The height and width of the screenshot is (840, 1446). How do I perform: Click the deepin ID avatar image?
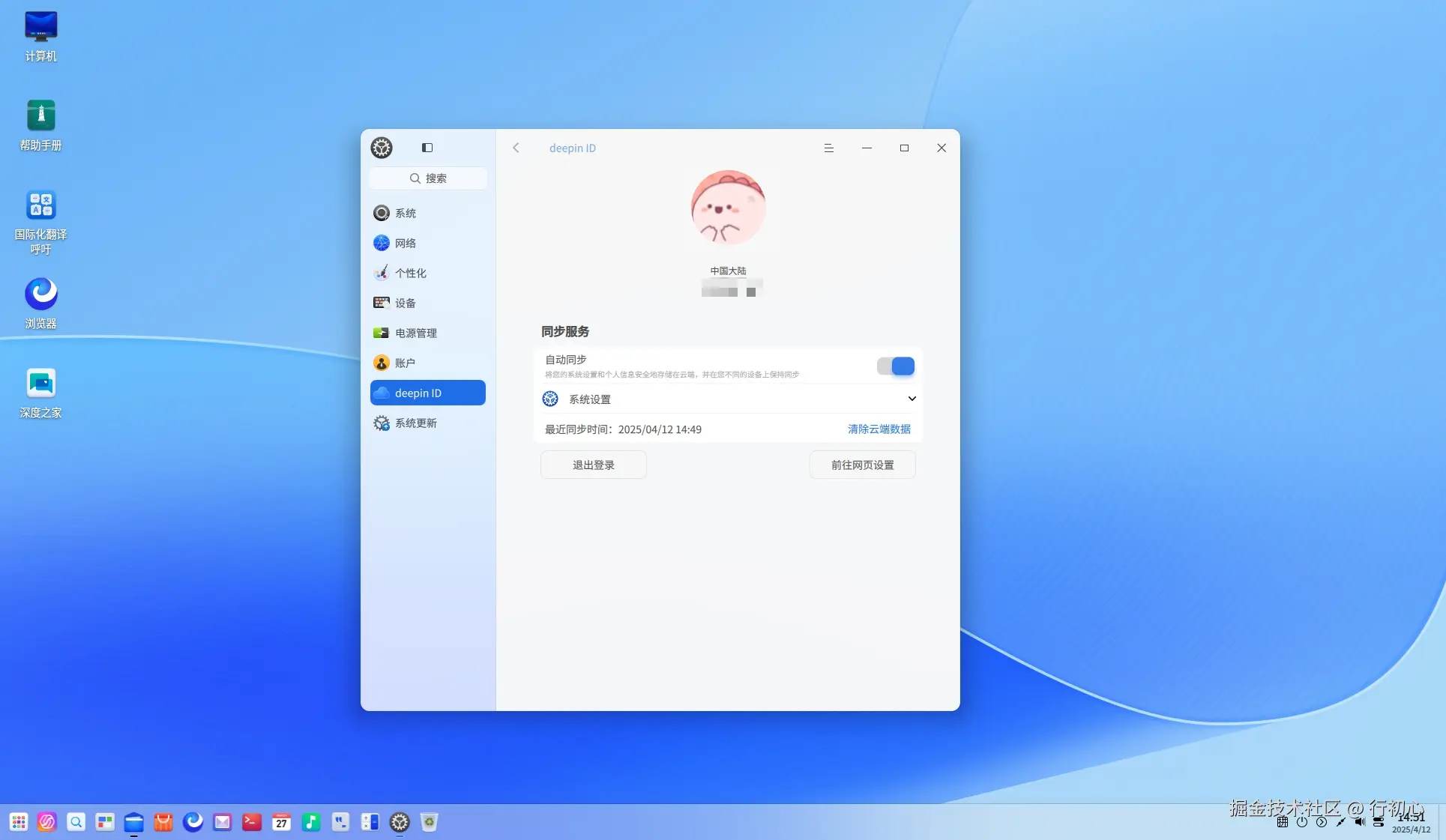pyautogui.click(x=728, y=208)
